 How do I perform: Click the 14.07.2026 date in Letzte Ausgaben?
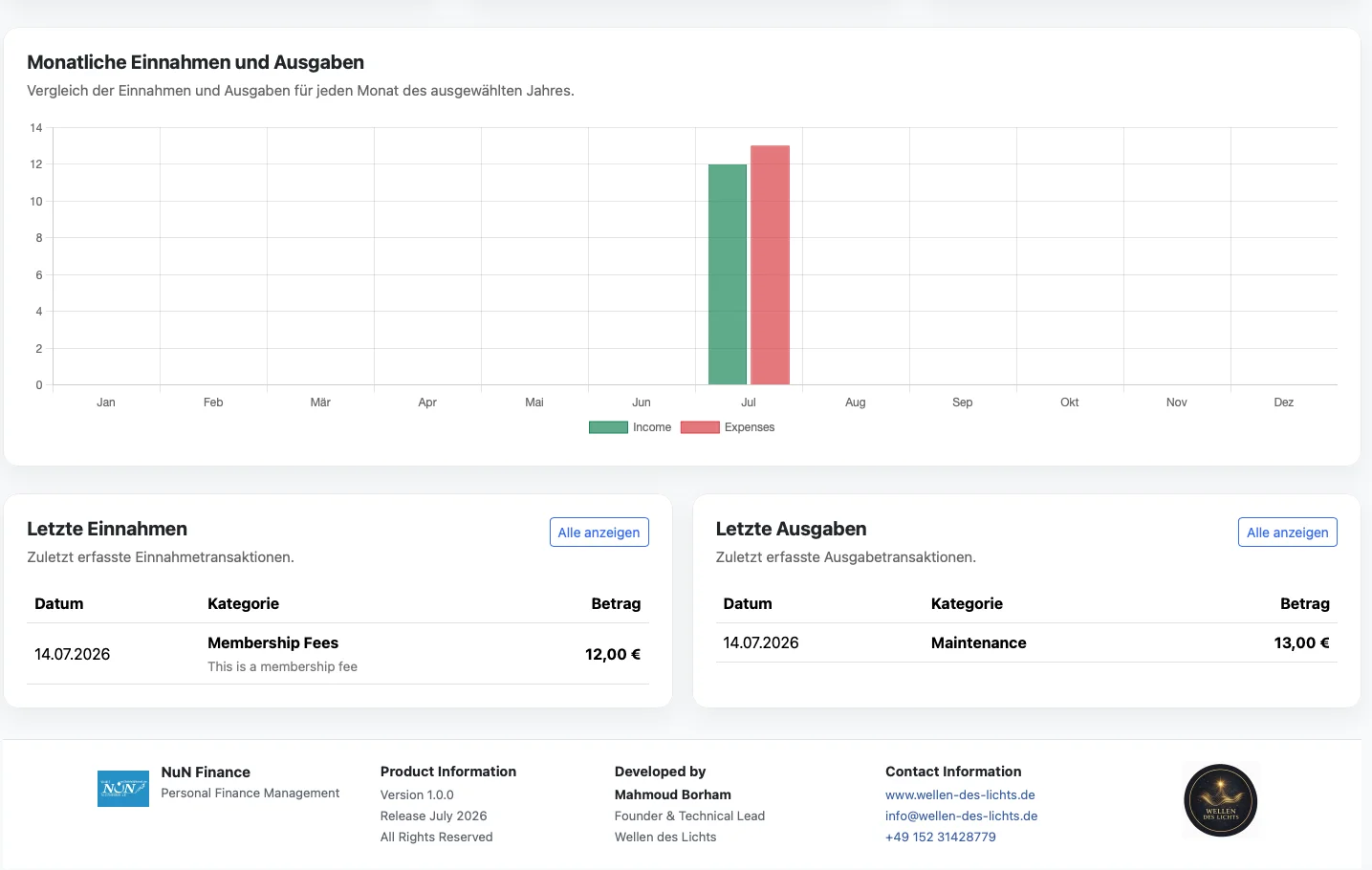[761, 642]
